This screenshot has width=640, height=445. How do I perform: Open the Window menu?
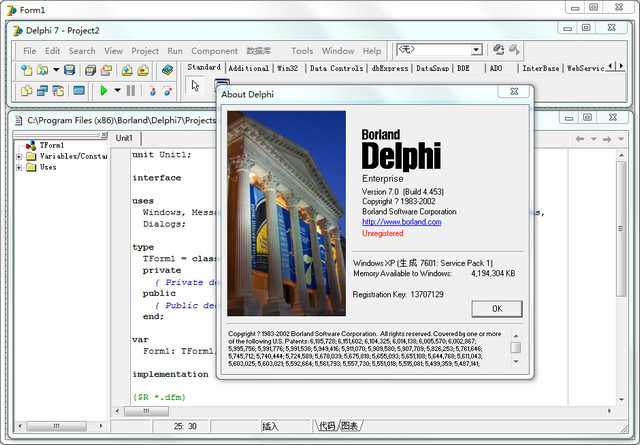tap(338, 51)
